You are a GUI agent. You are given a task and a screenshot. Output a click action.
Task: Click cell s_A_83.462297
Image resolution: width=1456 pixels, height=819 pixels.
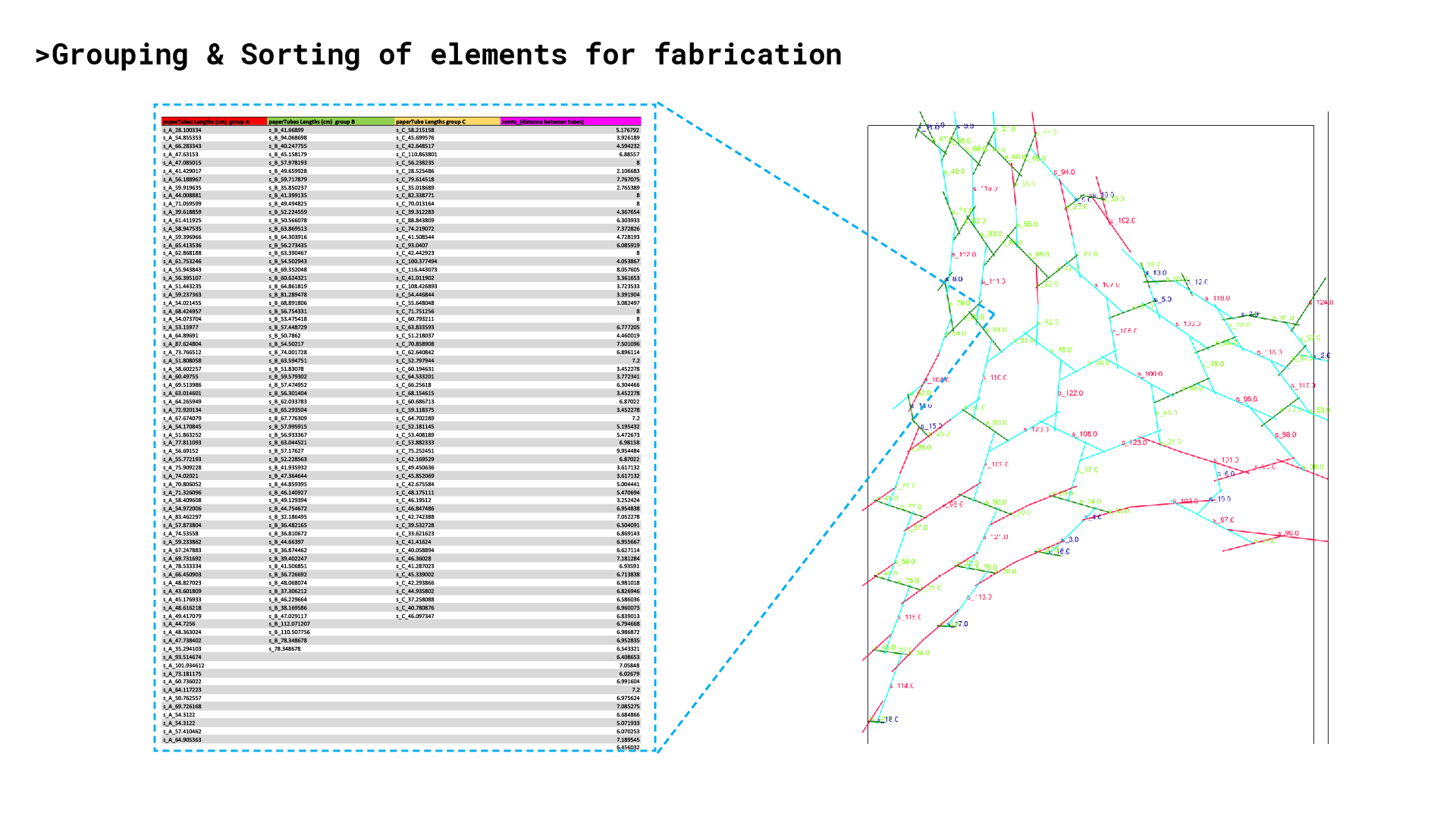coord(182,517)
